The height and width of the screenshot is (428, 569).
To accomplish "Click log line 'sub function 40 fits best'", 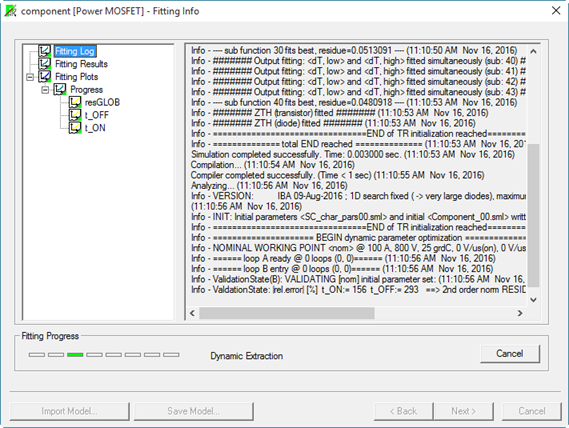I will [354, 102].
